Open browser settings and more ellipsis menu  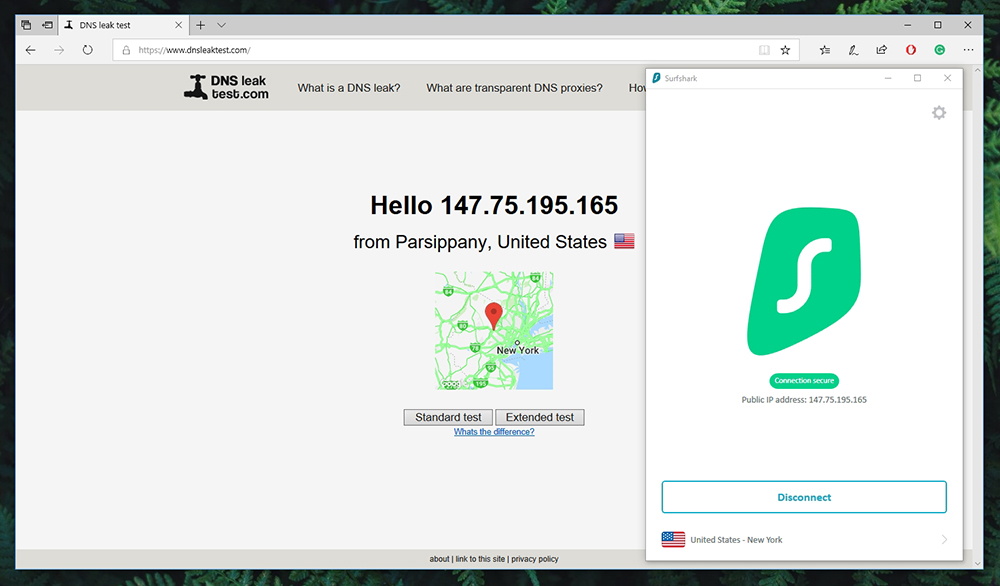968,50
